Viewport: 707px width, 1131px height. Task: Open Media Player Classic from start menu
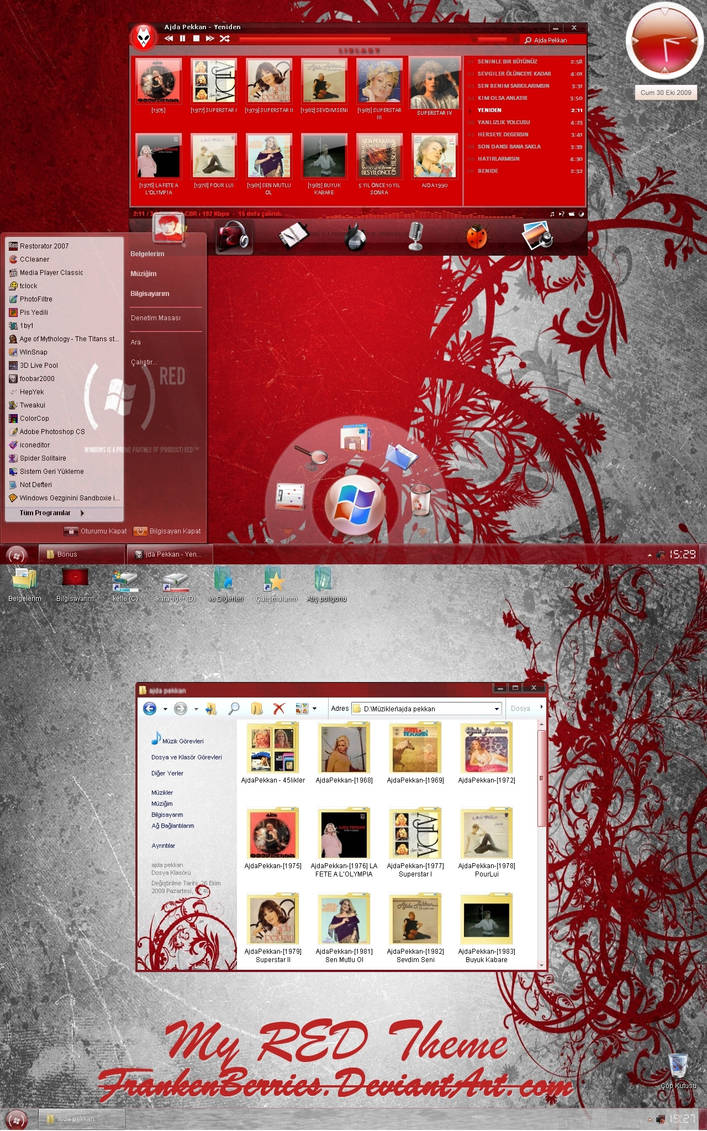point(65,273)
